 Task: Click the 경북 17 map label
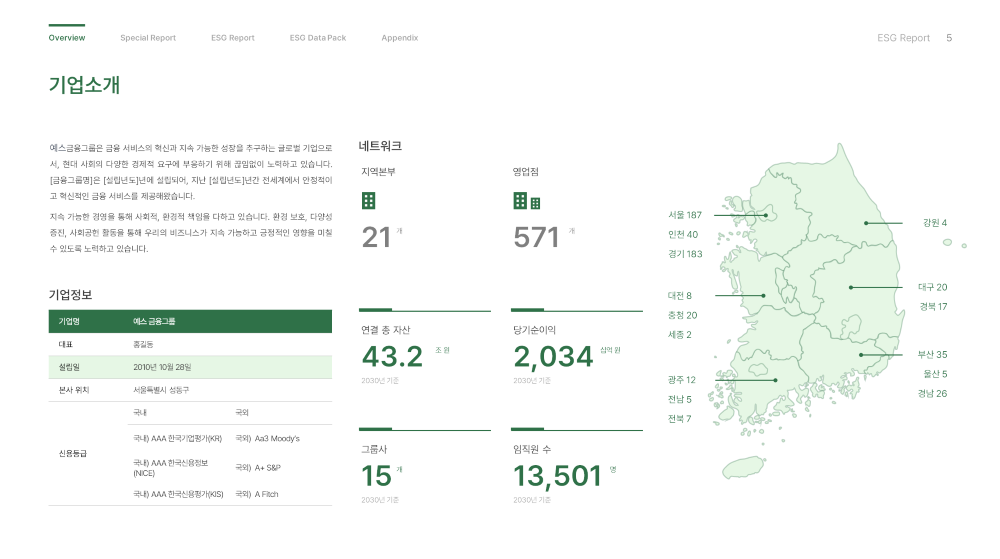pos(934,307)
